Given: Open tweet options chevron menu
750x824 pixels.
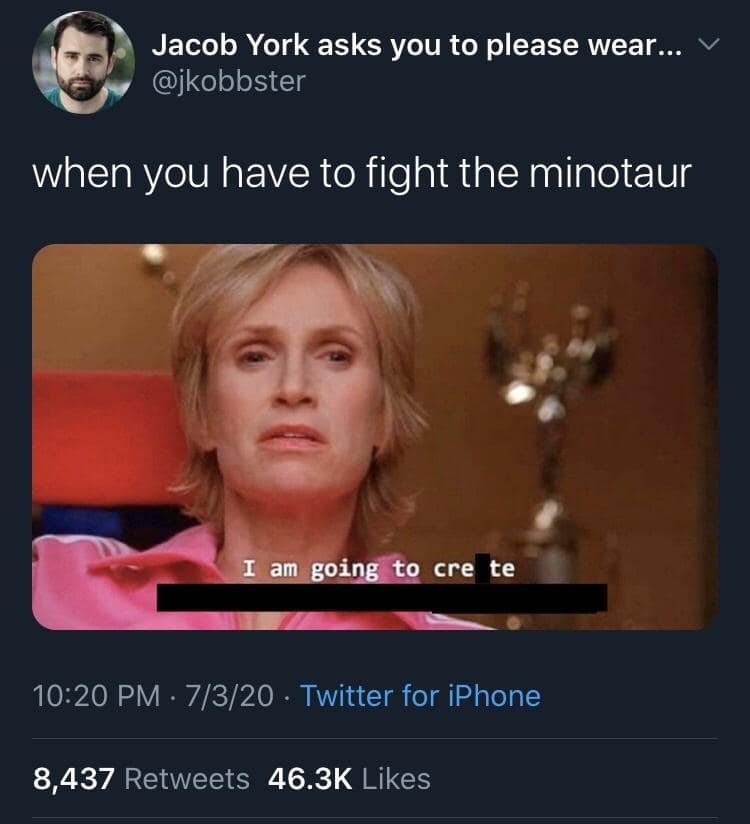Looking at the screenshot, I should tap(709, 45).
